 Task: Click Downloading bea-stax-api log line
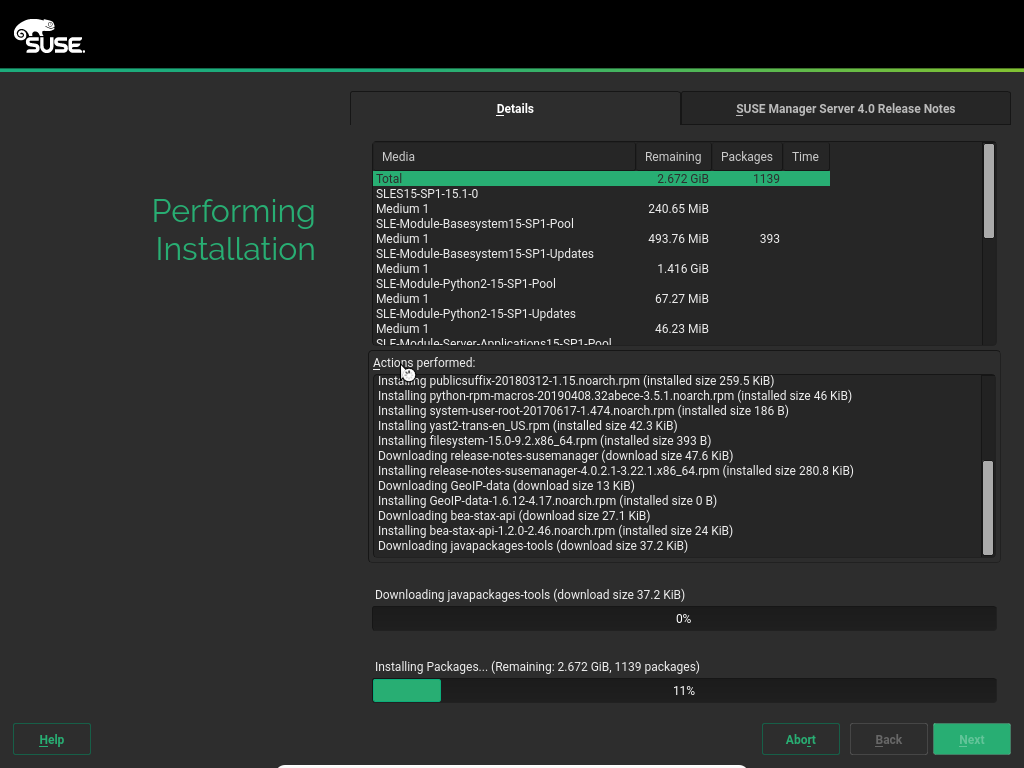(514, 516)
